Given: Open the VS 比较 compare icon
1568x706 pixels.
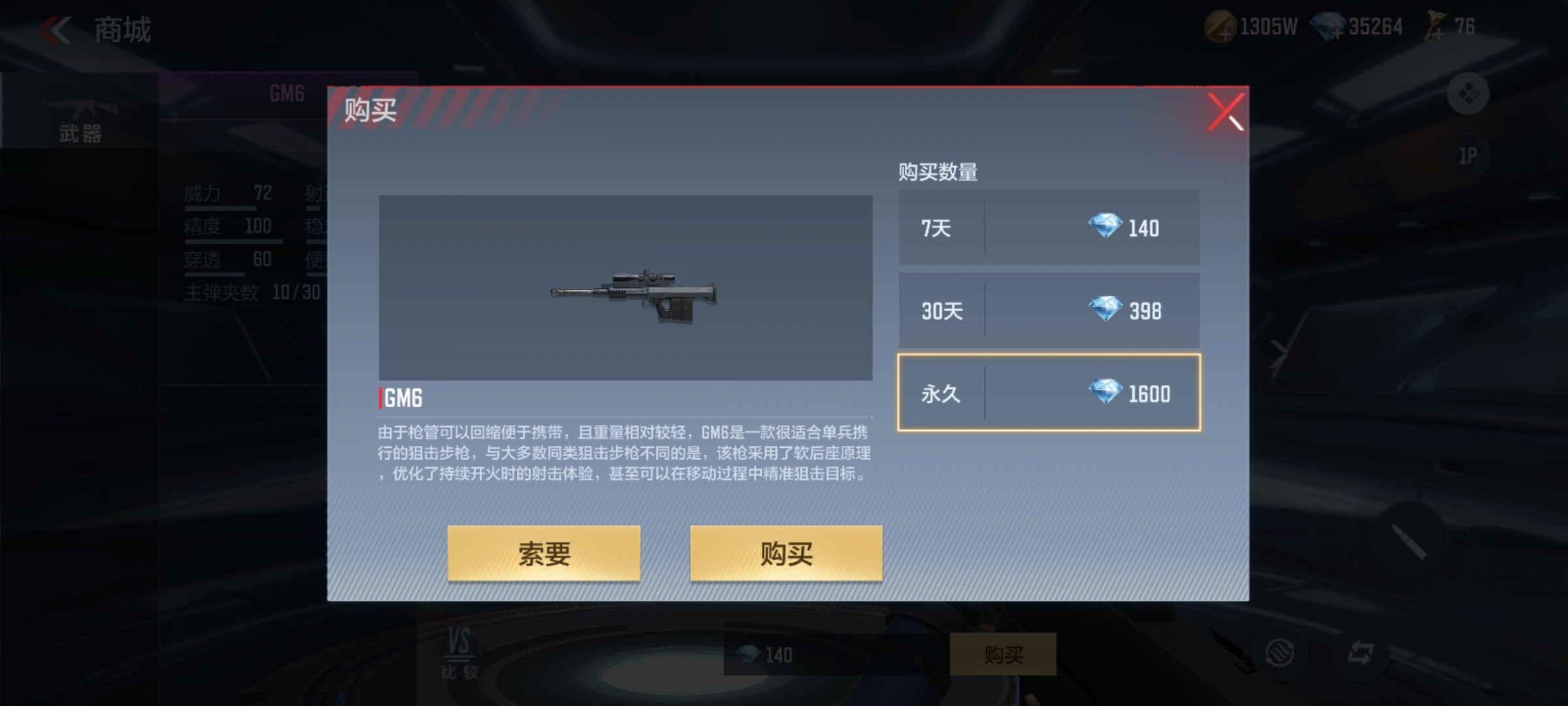Looking at the screenshot, I should (459, 653).
